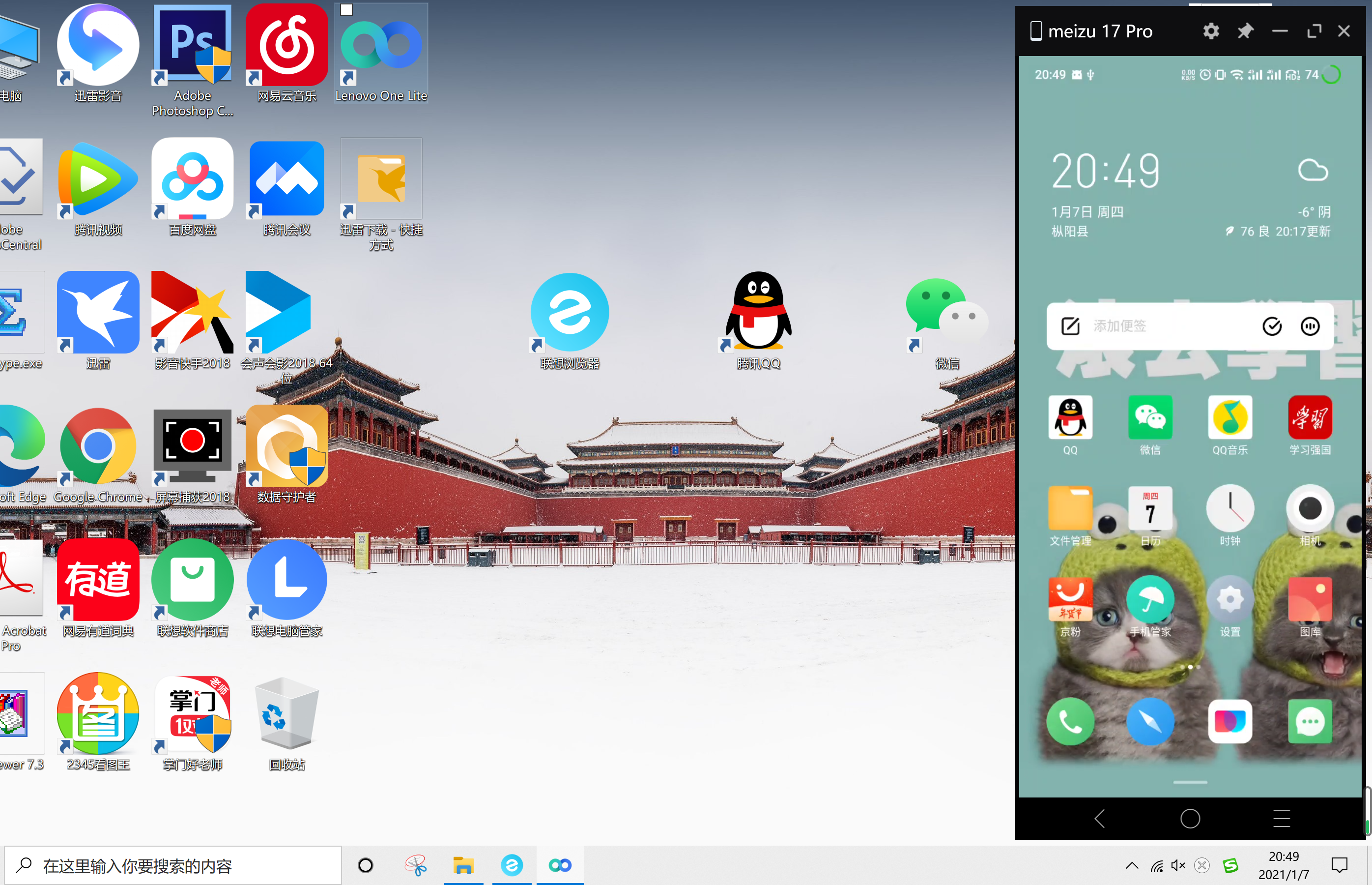
Task: Open 数据守护者 desktop shortcut
Action: [286, 454]
